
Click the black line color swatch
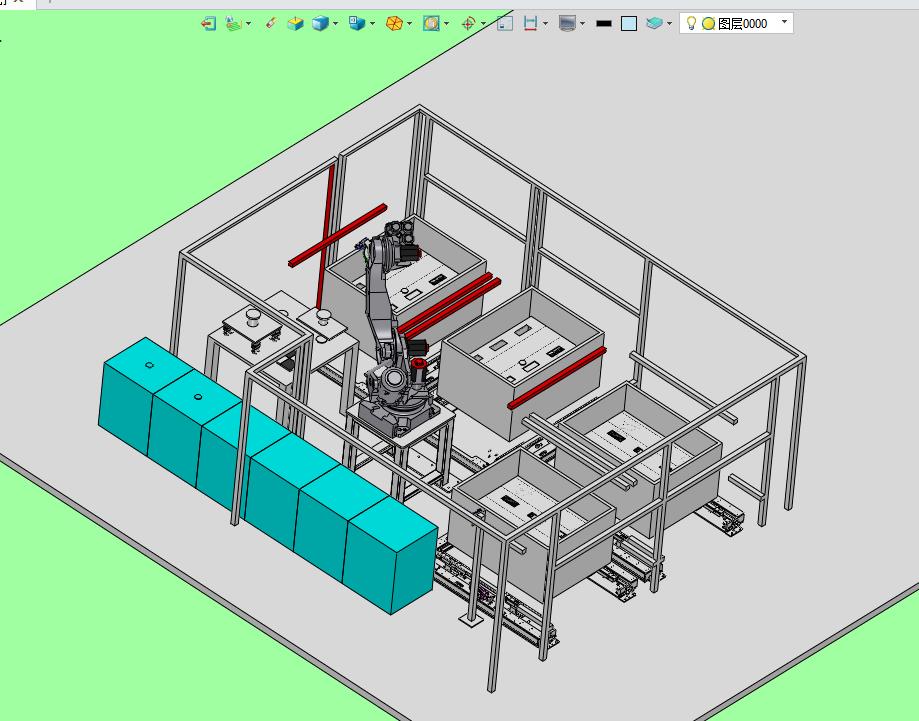(x=604, y=23)
